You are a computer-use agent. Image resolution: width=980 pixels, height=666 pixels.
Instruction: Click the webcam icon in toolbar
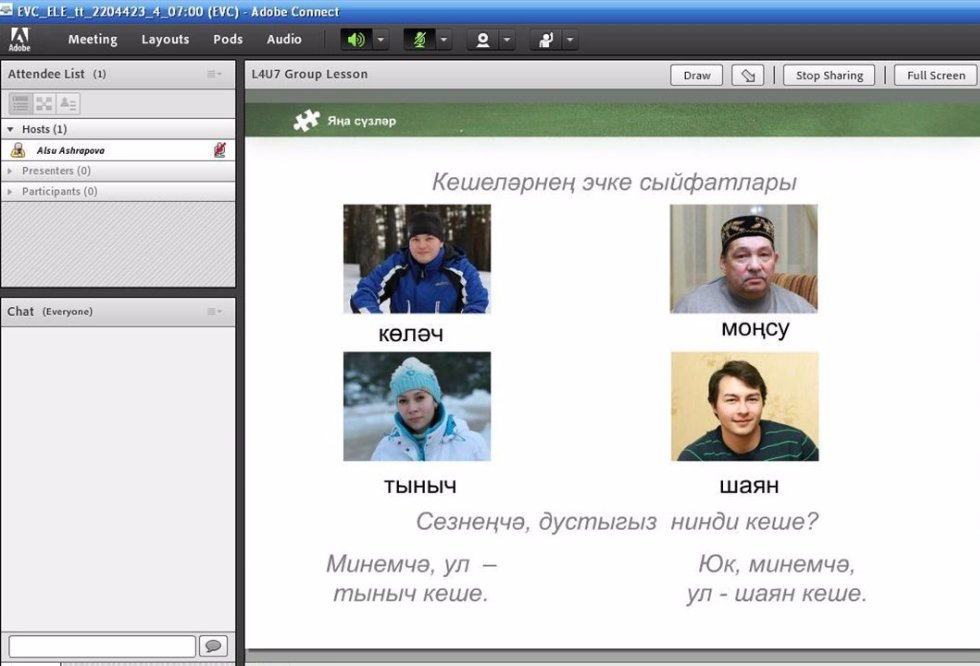click(x=484, y=40)
